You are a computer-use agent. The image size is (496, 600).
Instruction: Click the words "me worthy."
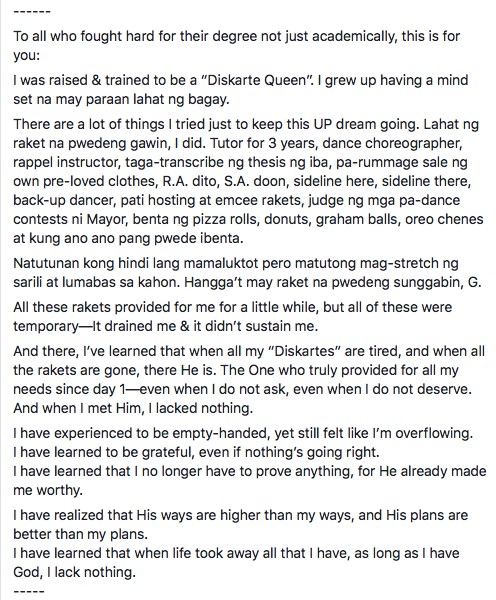click(48, 491)
